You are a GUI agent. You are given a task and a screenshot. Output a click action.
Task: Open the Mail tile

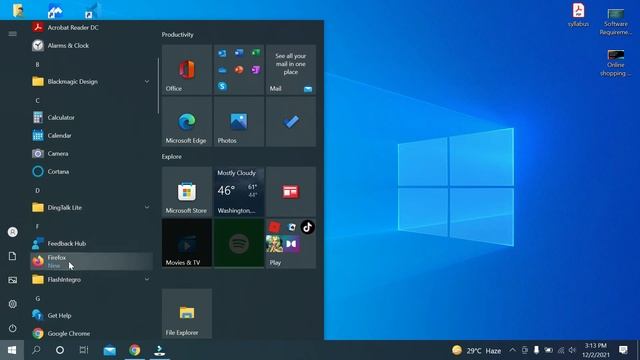click(x=291, y=70)
